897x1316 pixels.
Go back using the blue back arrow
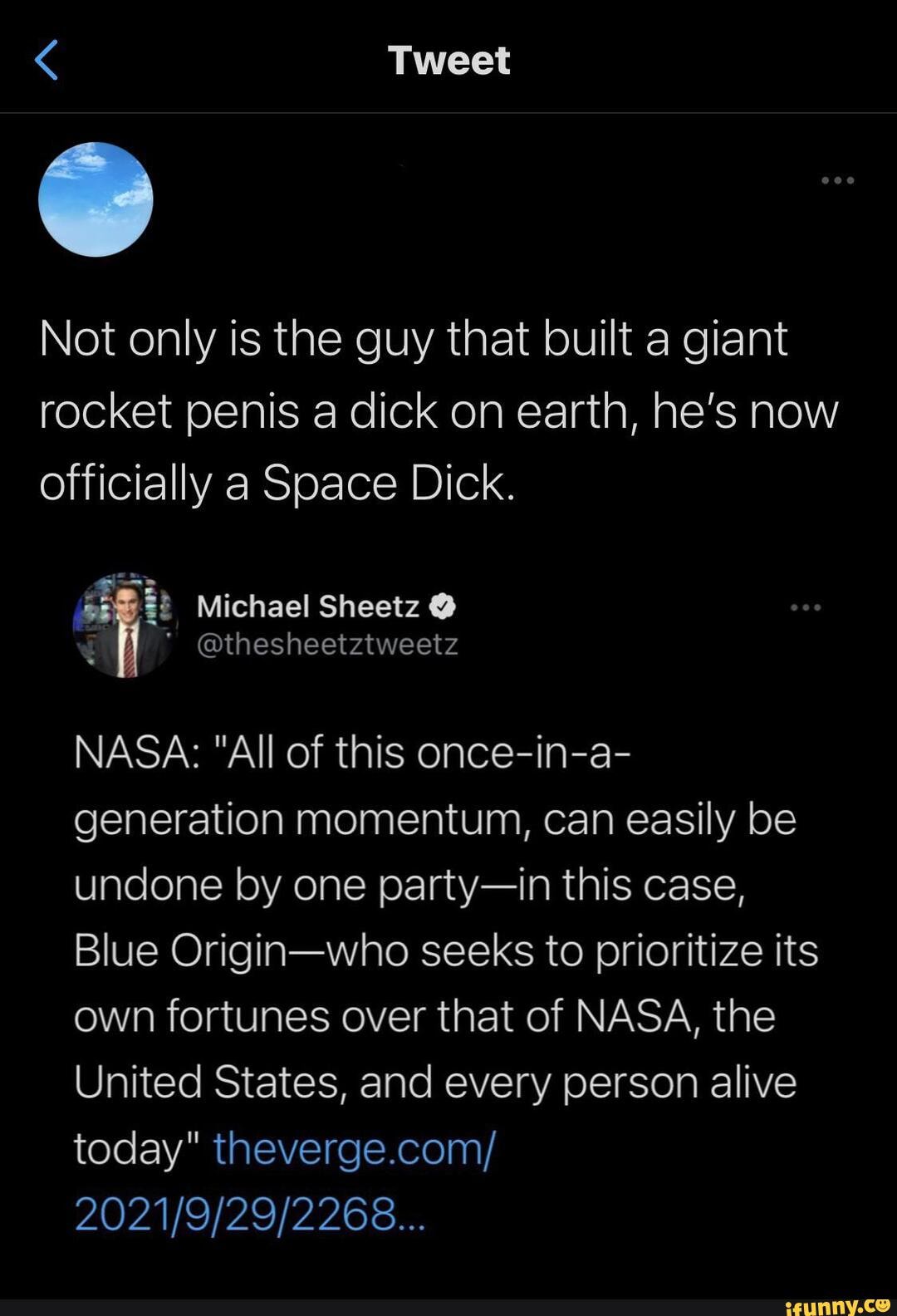coord(47,61)
